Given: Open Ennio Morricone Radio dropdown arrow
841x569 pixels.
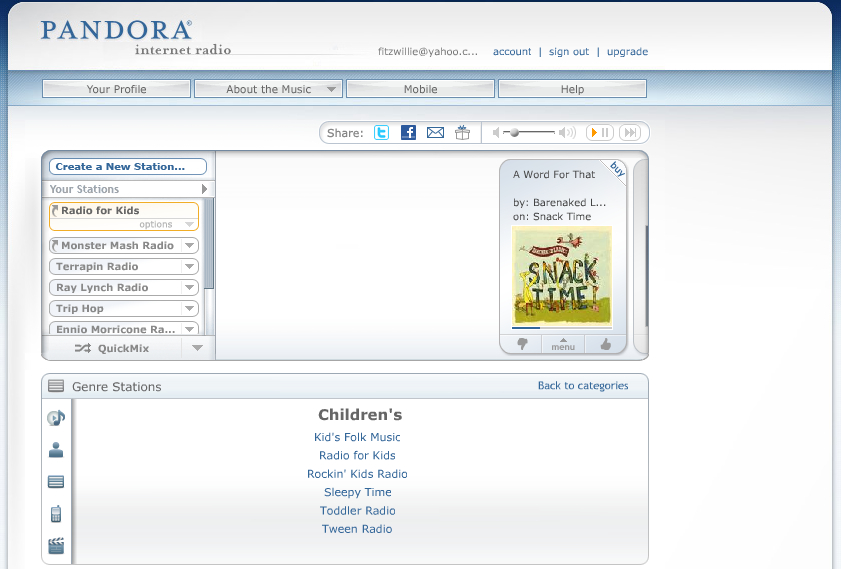Looking at the screenshot, I should 189,328.
